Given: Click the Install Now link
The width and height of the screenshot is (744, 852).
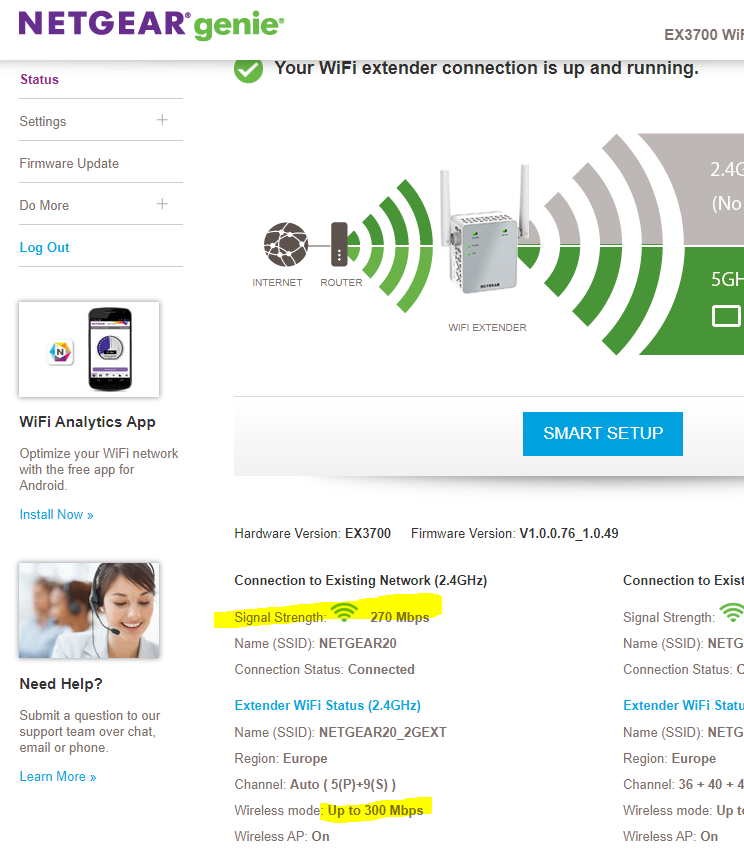Looking at the screenshot, I should point(56,514).
